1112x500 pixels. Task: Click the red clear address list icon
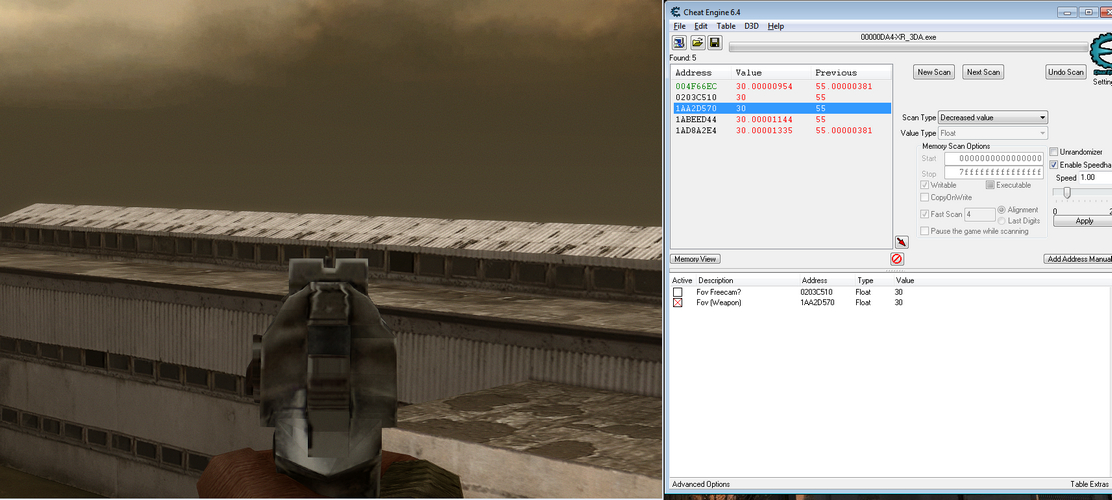[897, 259]
